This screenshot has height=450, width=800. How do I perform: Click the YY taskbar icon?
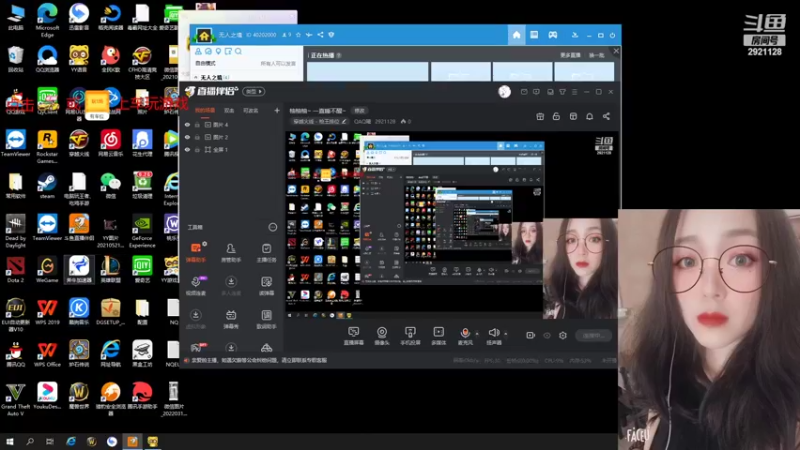click(153, 441)
